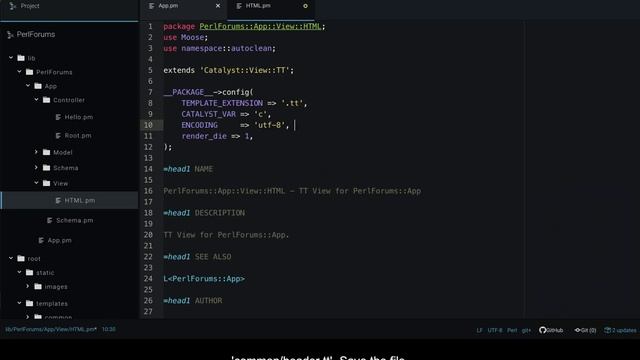Open Hello.pm in the tree
This screenshot has height=360, width=640.
pyautogui.click(x=78, y=117)
